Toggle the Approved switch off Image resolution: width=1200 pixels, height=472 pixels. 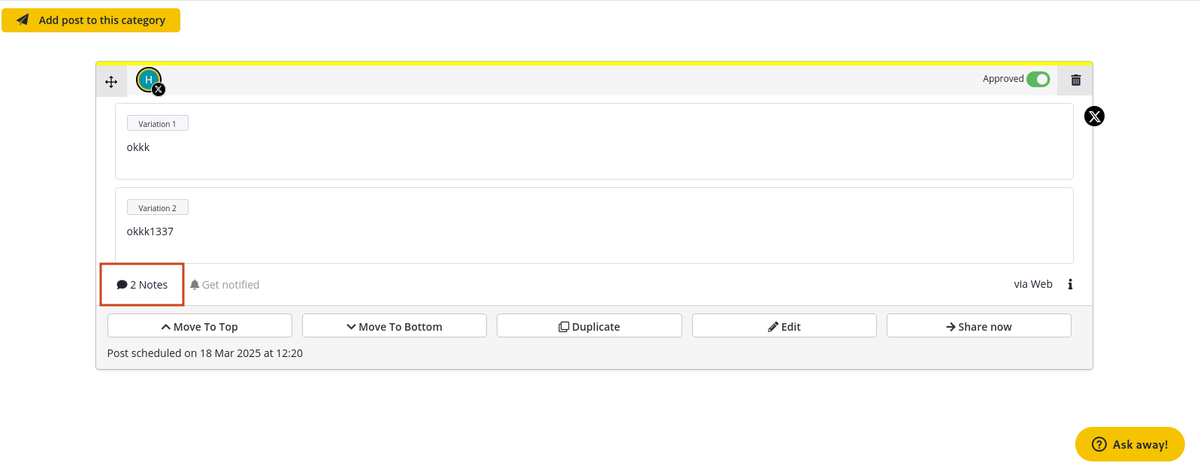pyautogui.click(x=1038, y=79)
